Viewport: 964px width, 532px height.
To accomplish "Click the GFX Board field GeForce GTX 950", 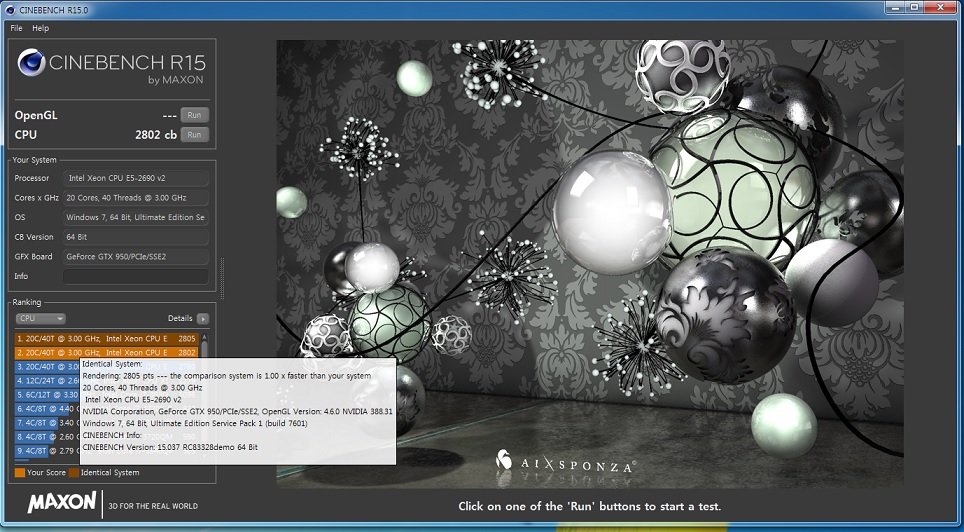I will click(x=136, y=256).
